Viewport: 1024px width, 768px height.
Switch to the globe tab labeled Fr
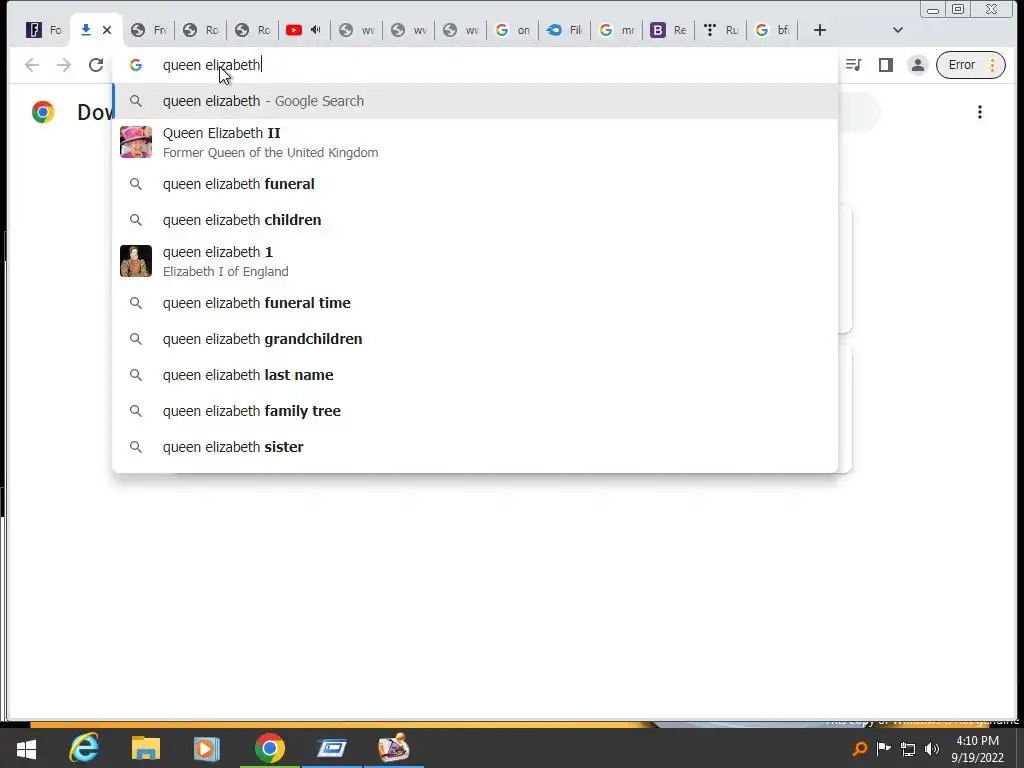(x=148, y=30)
